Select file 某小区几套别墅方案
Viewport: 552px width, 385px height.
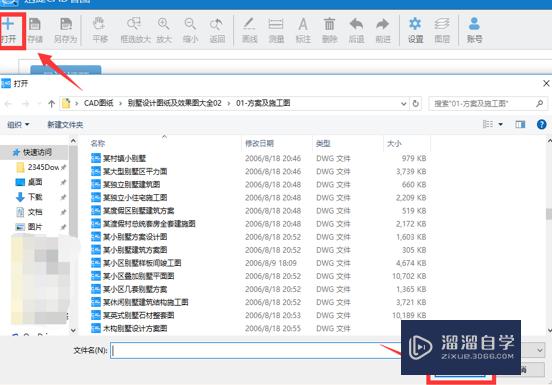point(135,289)
